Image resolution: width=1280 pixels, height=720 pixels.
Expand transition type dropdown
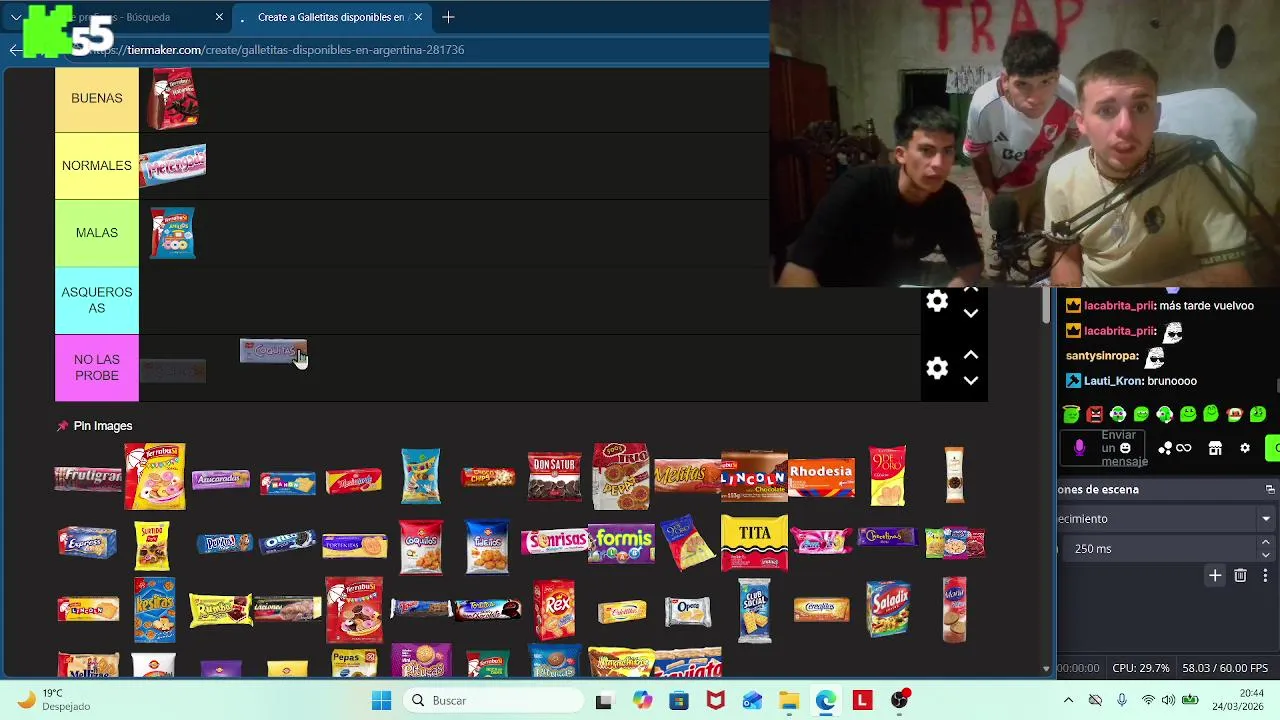1265,519
